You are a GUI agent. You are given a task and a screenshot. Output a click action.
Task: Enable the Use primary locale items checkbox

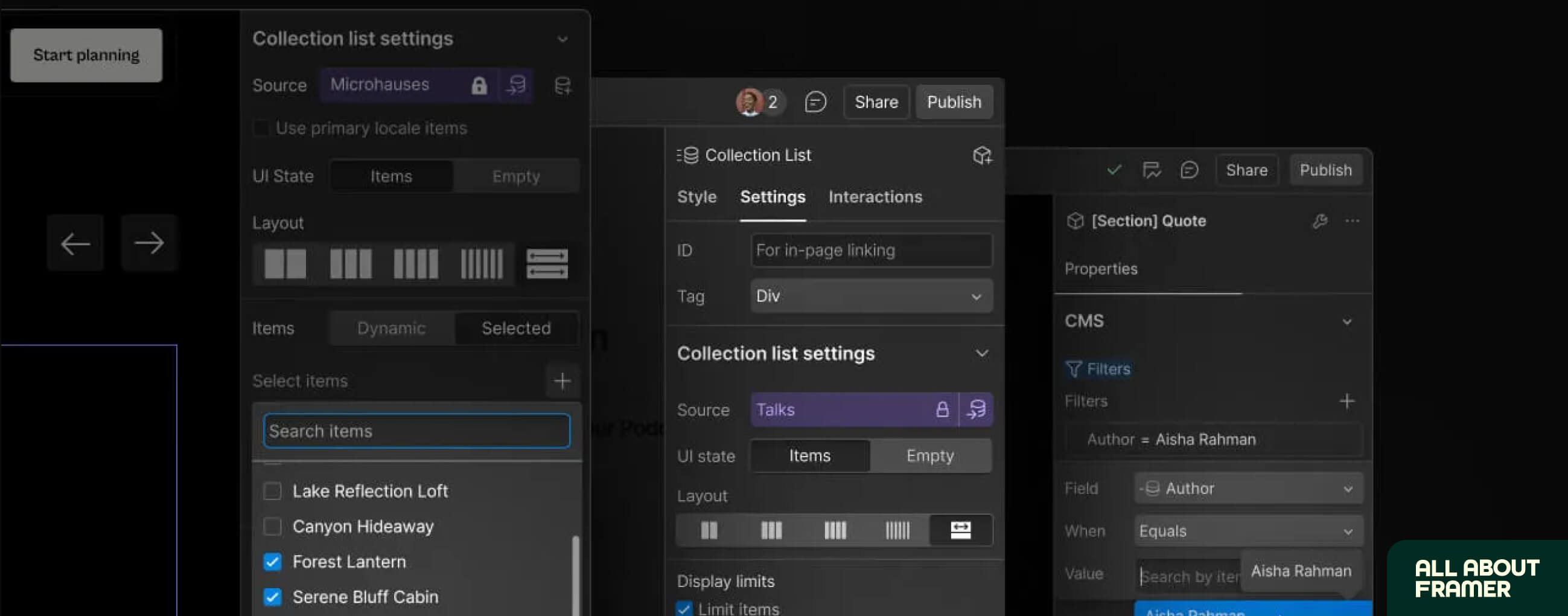261,128
